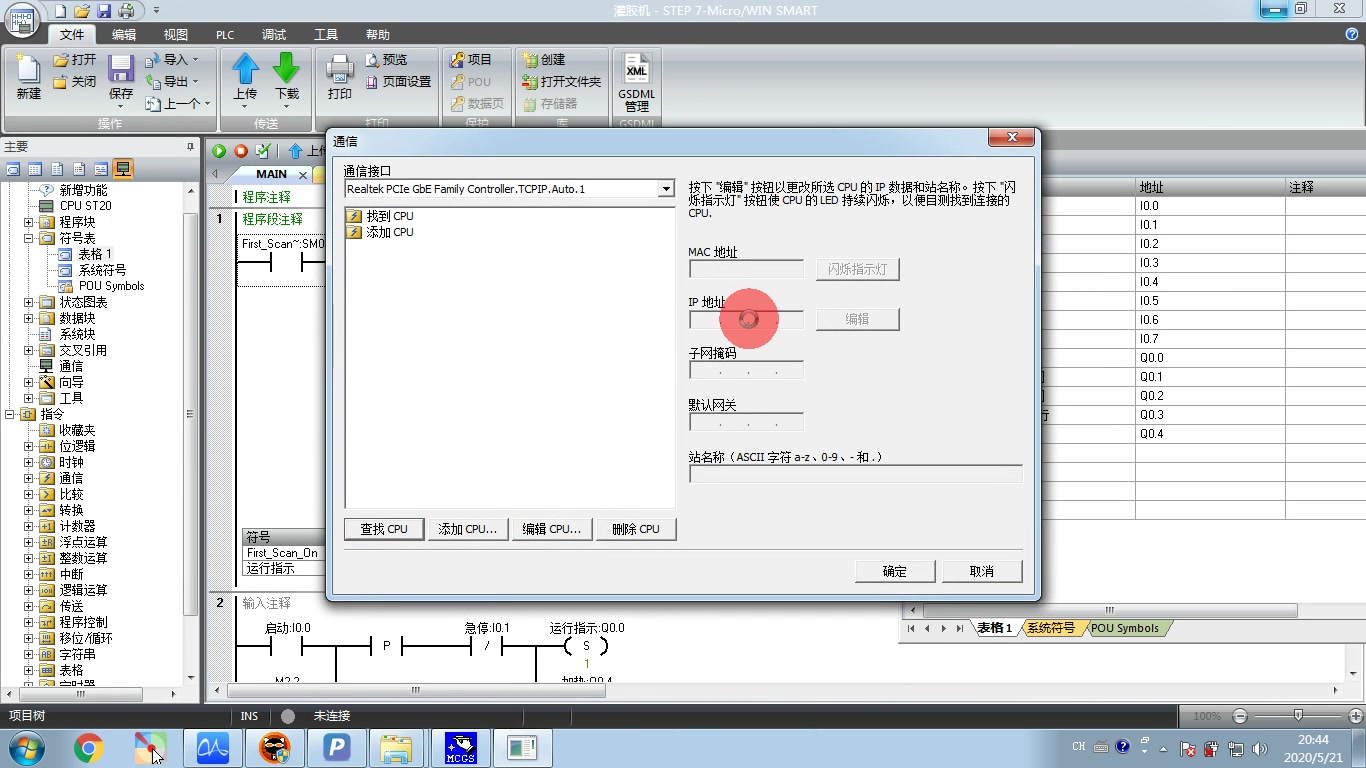1366x768 pixels.
Task: Switch to PLC ribbon tab
Action: point(225,34)
